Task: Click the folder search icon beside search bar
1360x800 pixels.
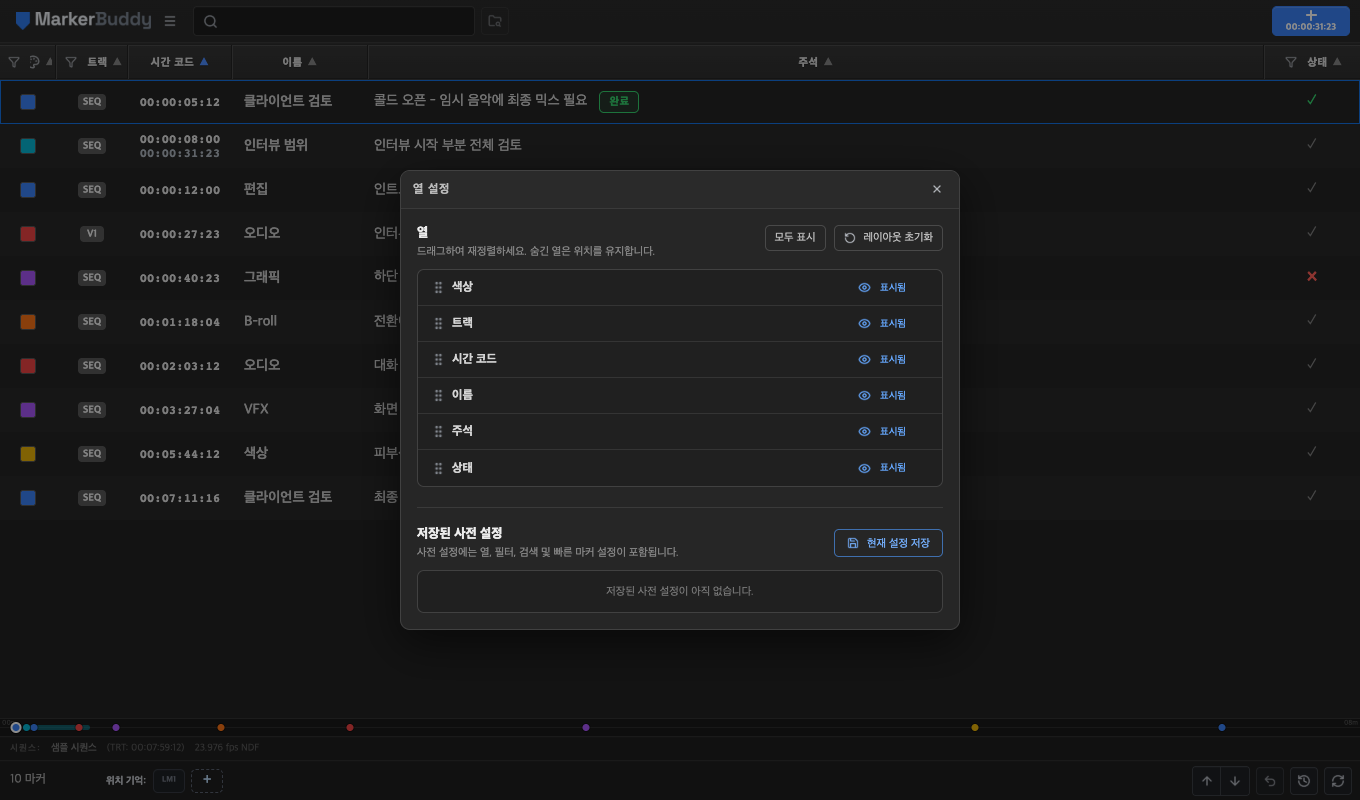Action: (x=494, y=21)
